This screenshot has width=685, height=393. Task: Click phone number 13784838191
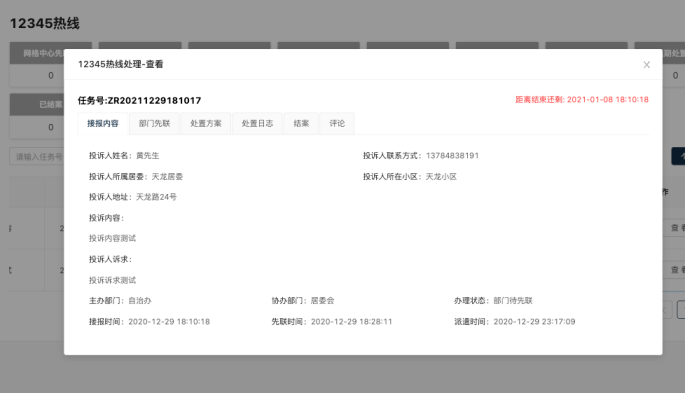(x=452, y=155)
